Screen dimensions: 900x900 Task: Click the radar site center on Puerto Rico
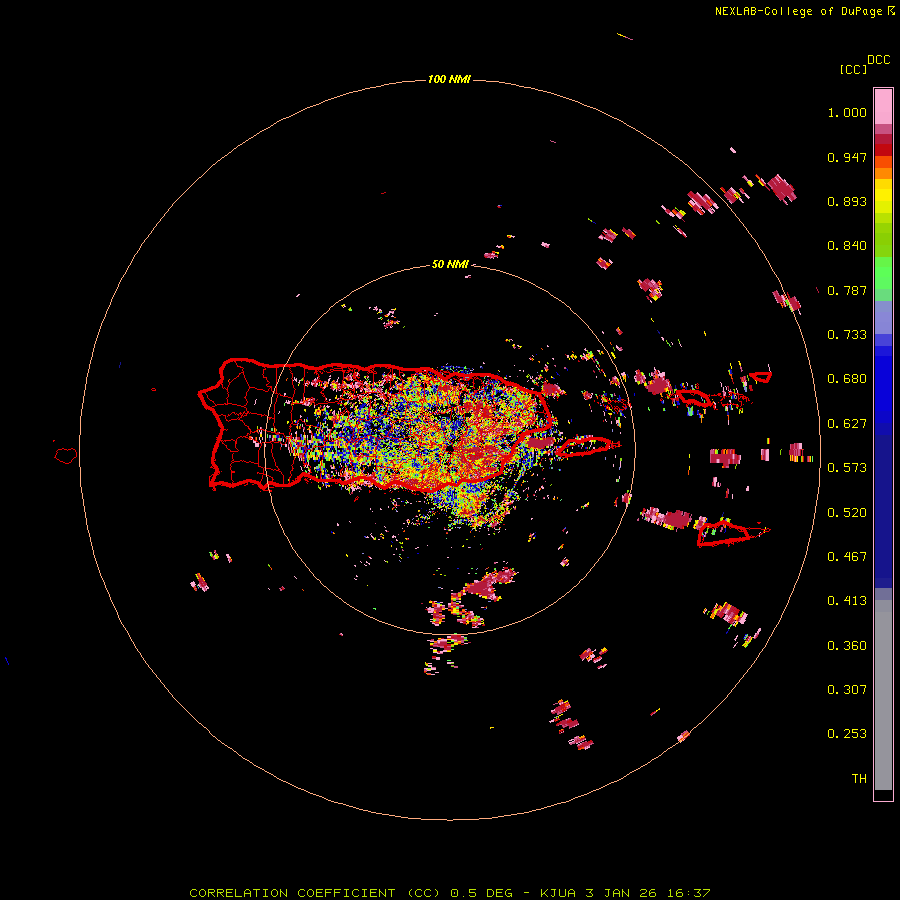click(450, 447)
